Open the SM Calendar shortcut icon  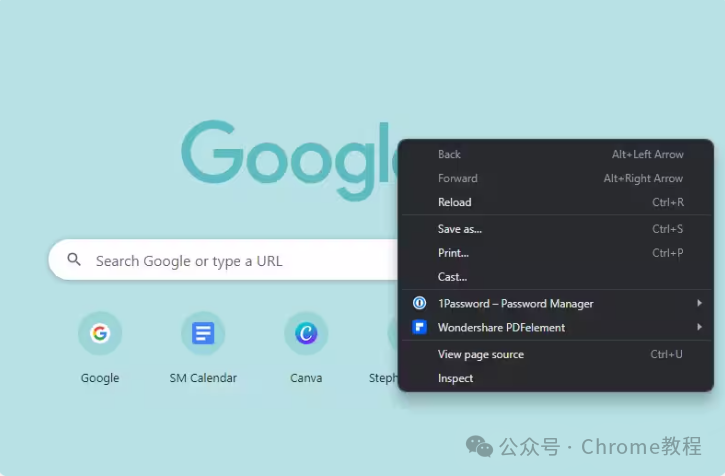203,333
